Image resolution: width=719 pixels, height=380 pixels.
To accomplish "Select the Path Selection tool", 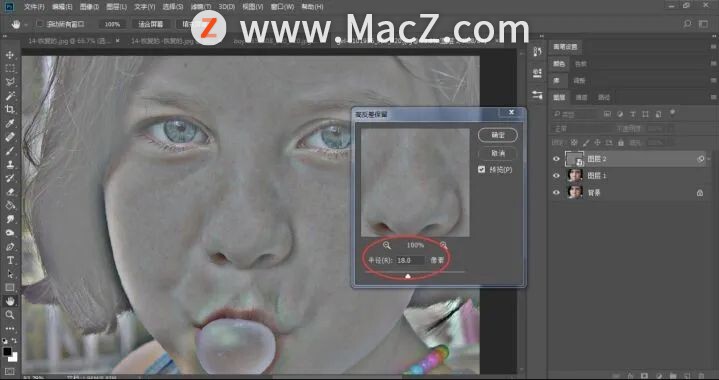I will 10,274.
